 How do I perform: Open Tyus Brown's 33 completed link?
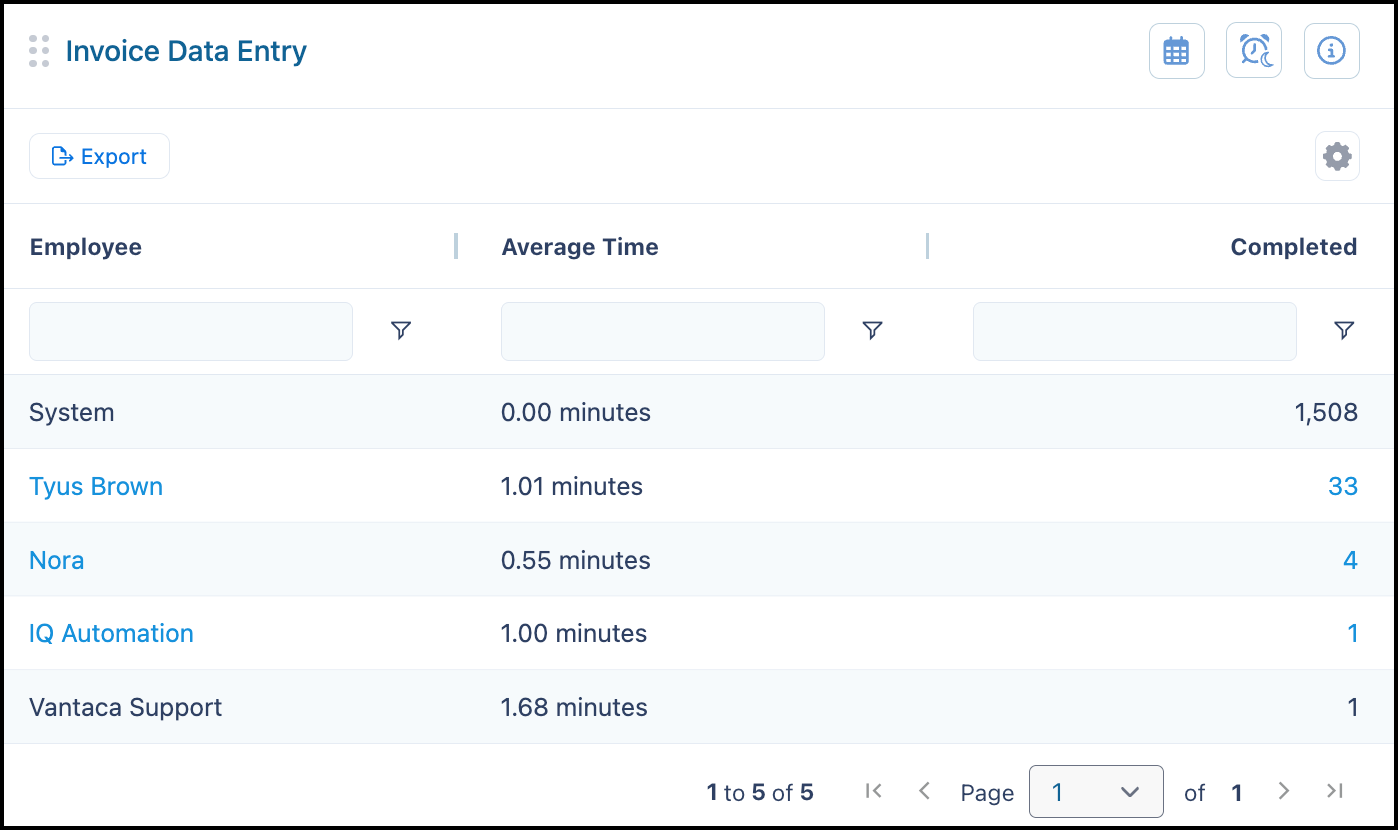pyautogui.click(x=1343, y=487)
